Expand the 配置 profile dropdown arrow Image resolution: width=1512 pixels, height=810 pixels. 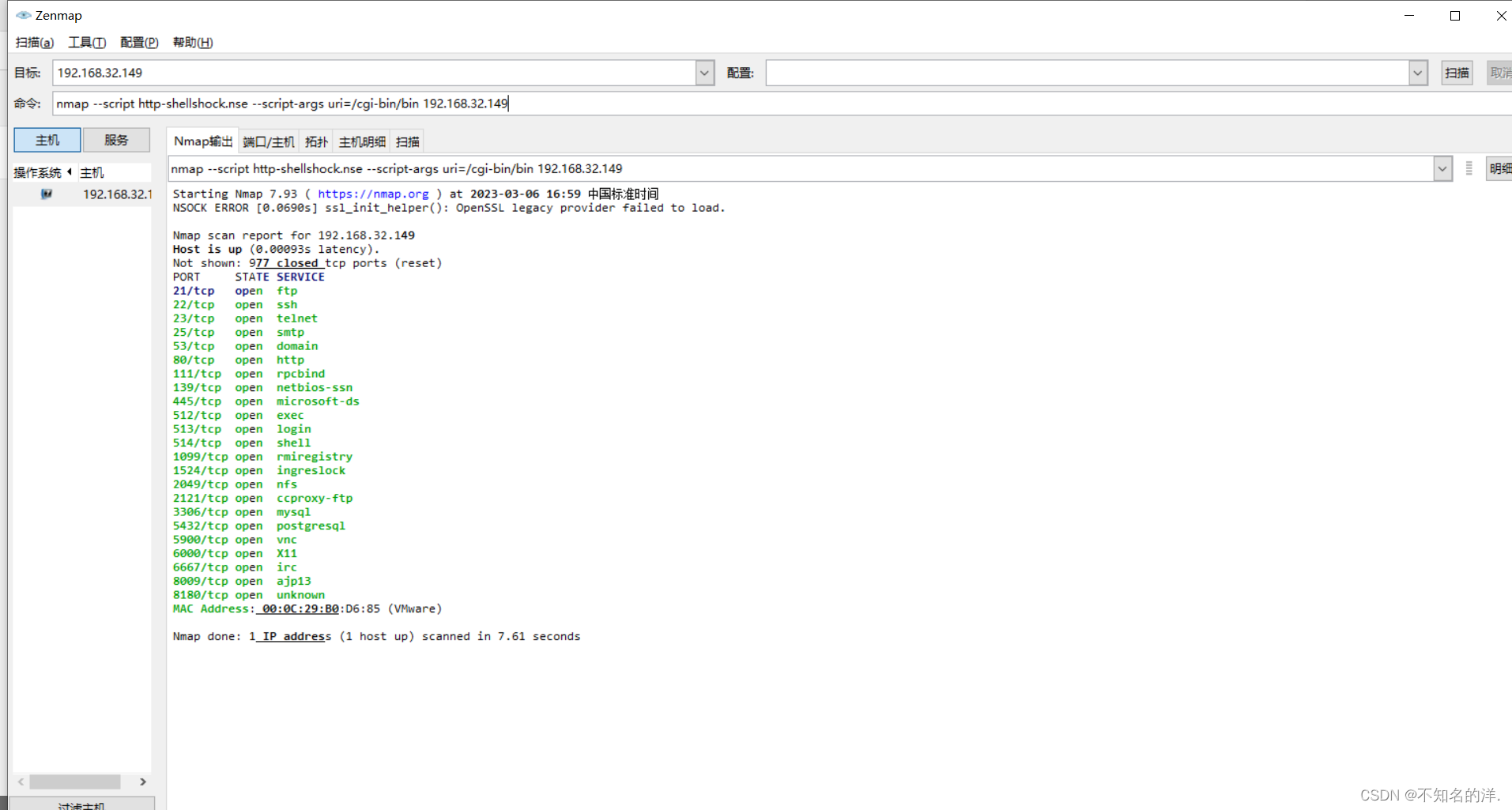pyautogui.click(x=1418, y=73)
